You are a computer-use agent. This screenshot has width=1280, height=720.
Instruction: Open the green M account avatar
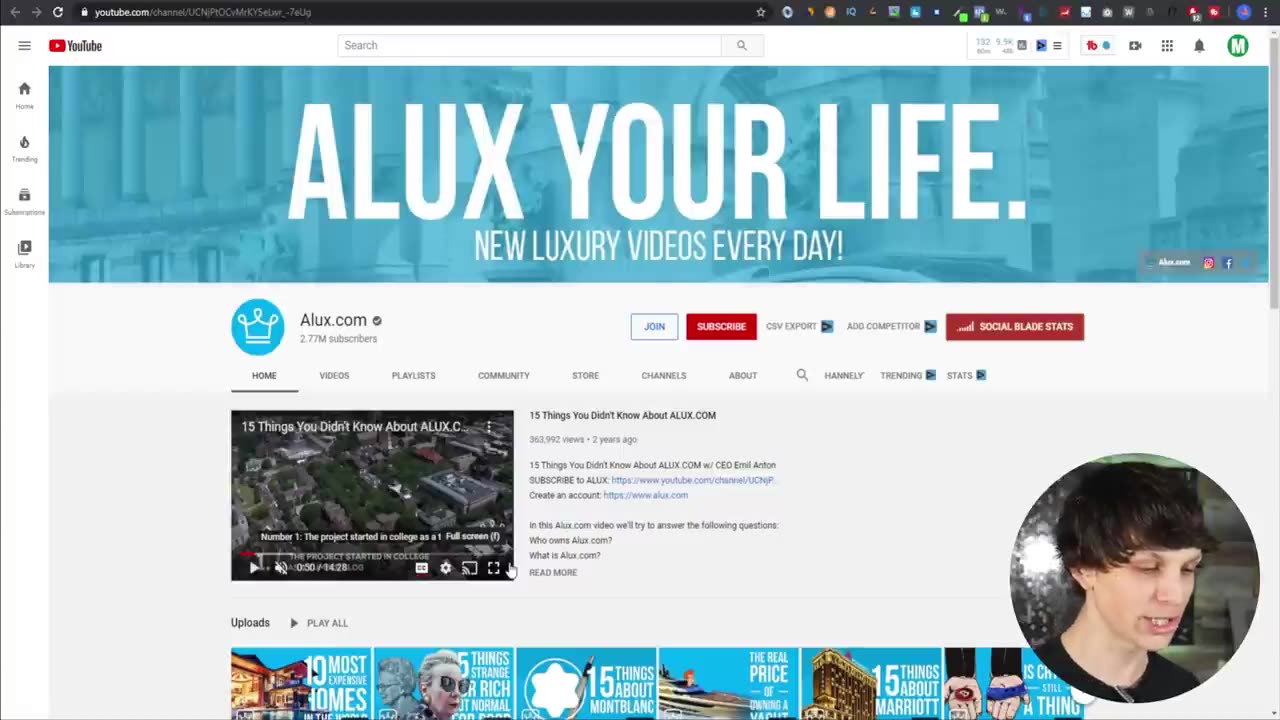pos(1238,46)
